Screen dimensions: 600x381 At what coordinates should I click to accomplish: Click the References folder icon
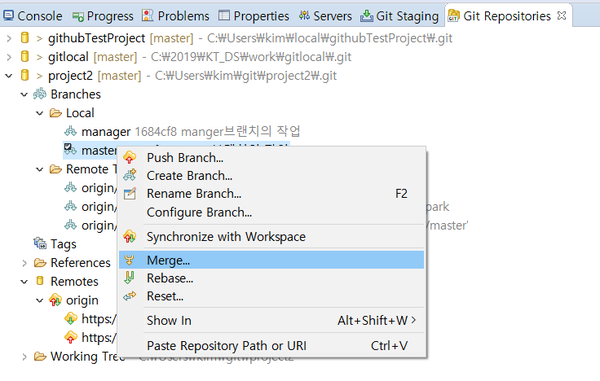[40, 263]
